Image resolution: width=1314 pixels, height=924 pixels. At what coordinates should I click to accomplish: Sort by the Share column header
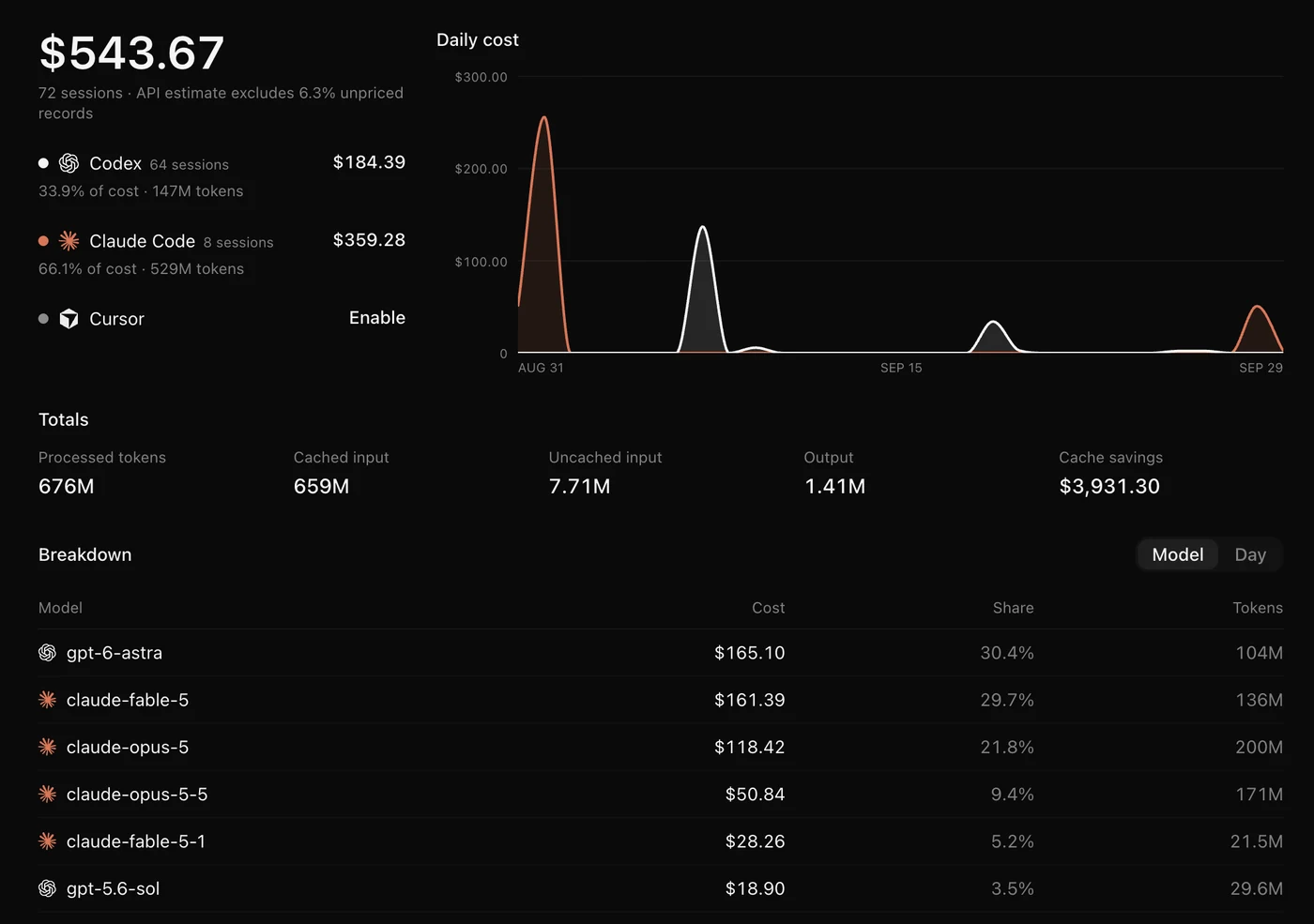1013,608
